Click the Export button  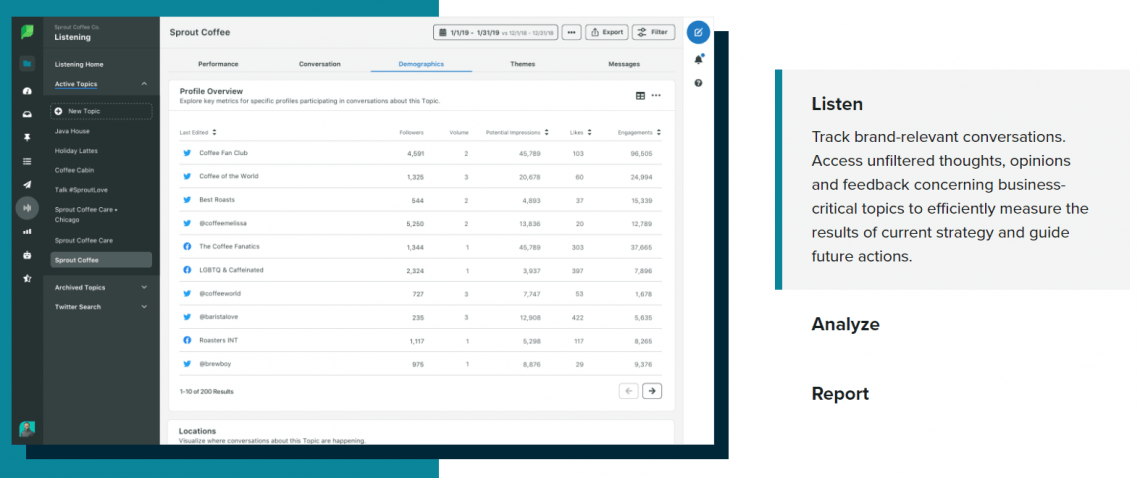606,32
